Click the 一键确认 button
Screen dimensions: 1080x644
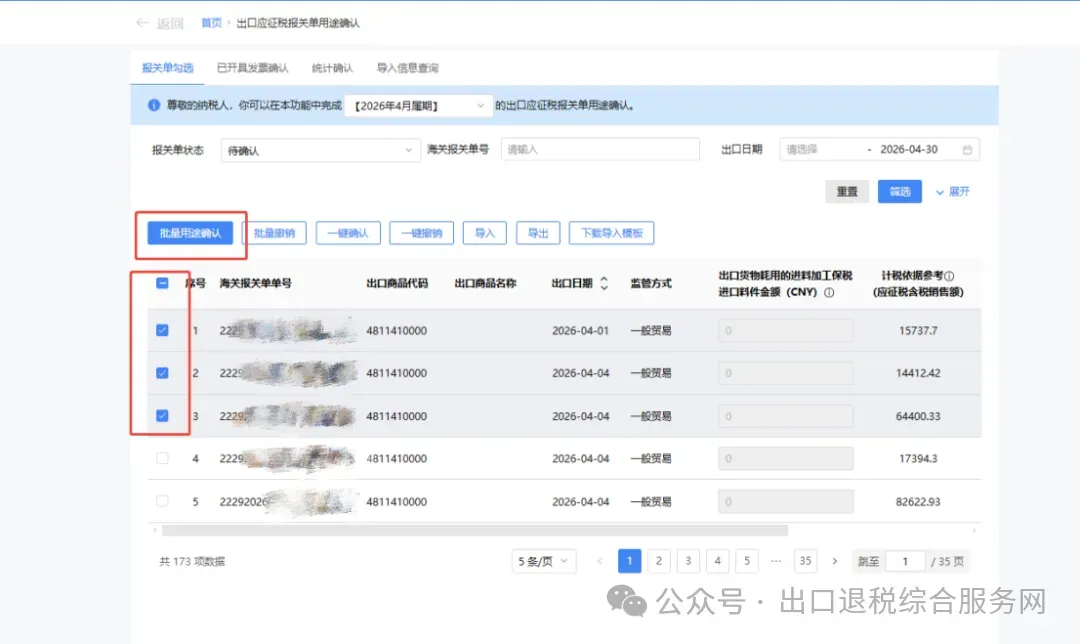coord(348,233)
